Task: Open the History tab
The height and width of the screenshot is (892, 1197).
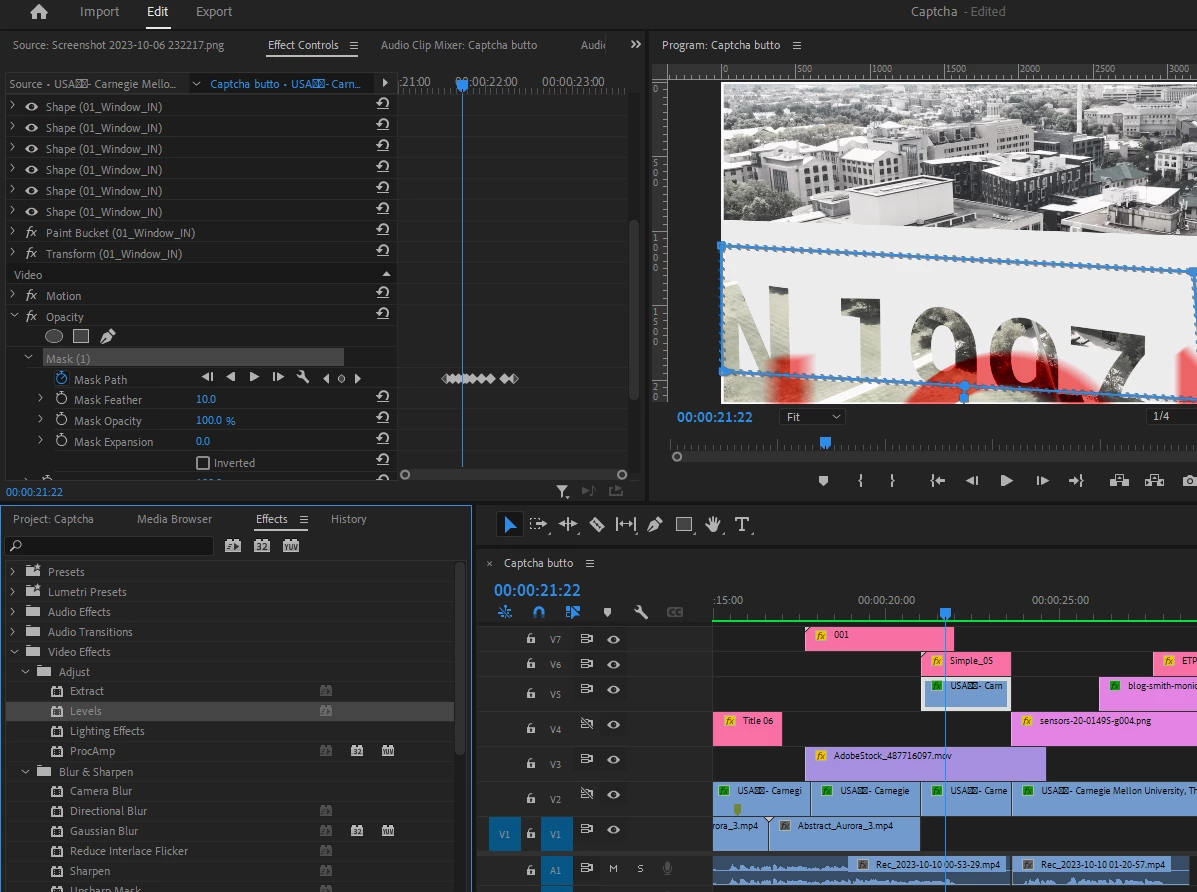Action: point(349,519)
